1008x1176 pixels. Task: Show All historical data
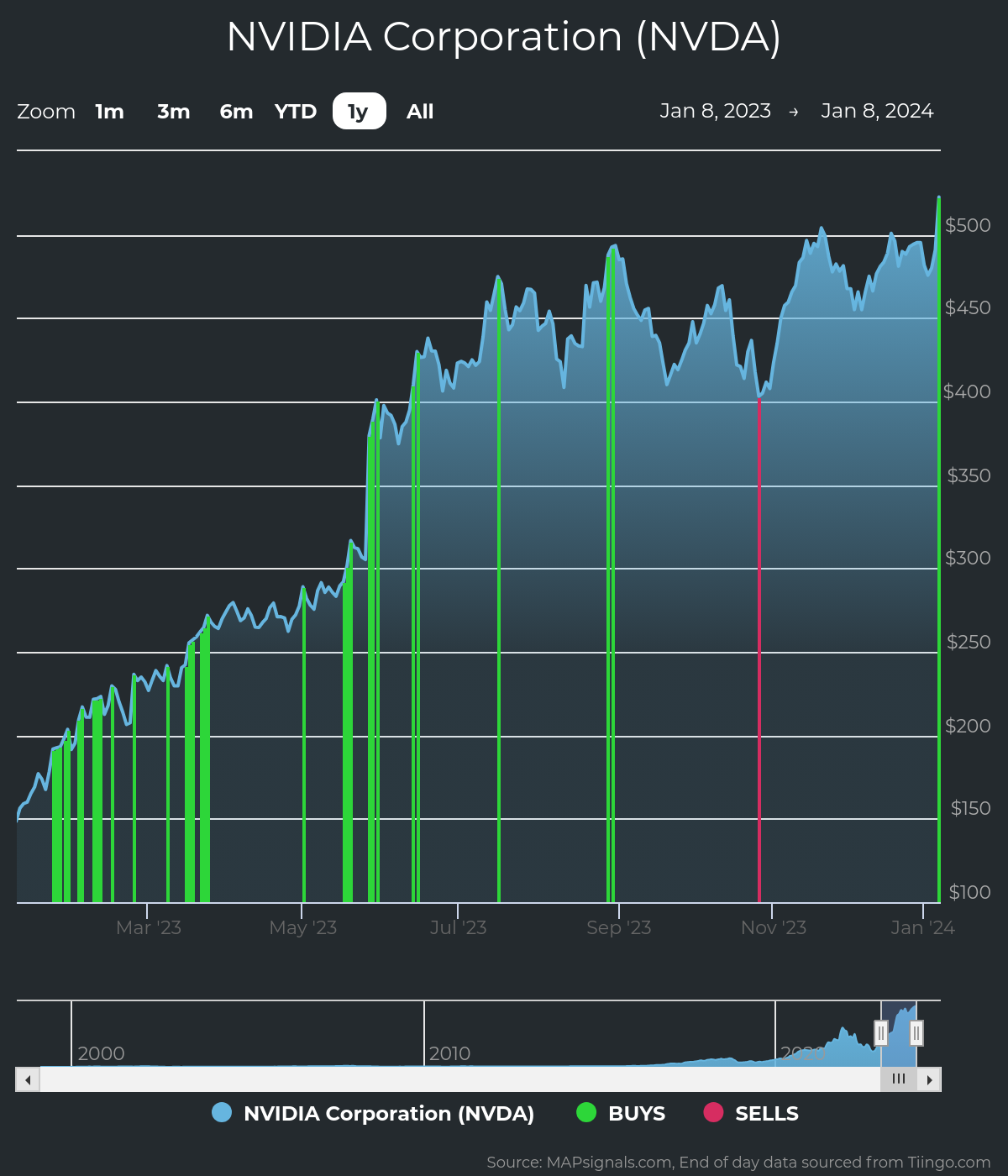click(x=420, y=112)
